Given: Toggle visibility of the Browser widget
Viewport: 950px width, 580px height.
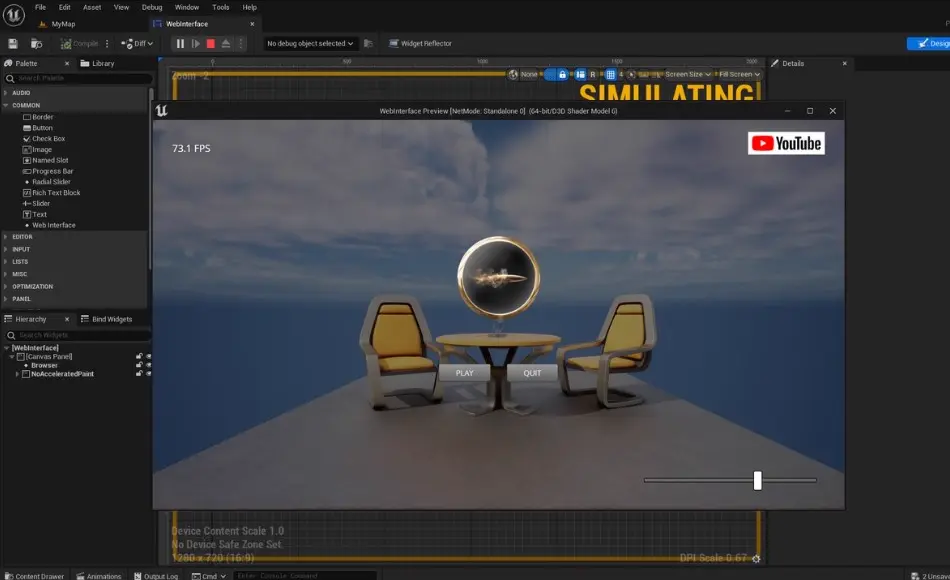Looking at the screenshot, I should pyautogui.click(x=148, y=365).
